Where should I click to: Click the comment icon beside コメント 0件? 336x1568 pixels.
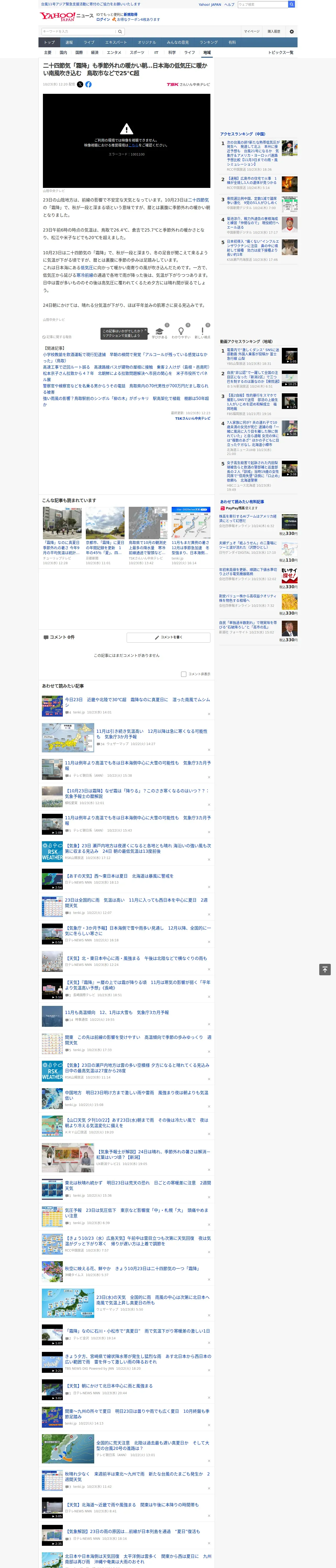46,637
